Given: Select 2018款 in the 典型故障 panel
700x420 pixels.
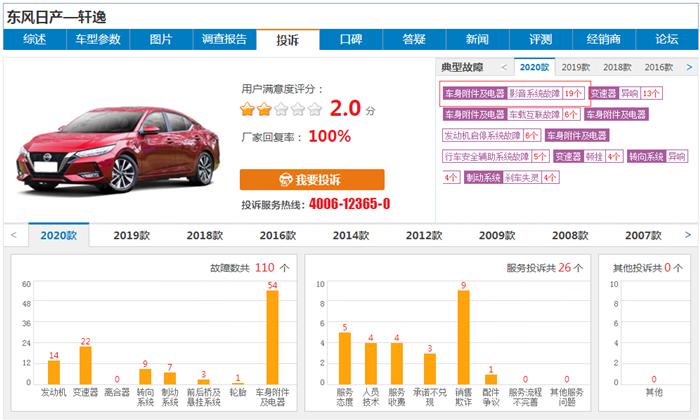Looking at the screenshot, I should pos(617,67).
